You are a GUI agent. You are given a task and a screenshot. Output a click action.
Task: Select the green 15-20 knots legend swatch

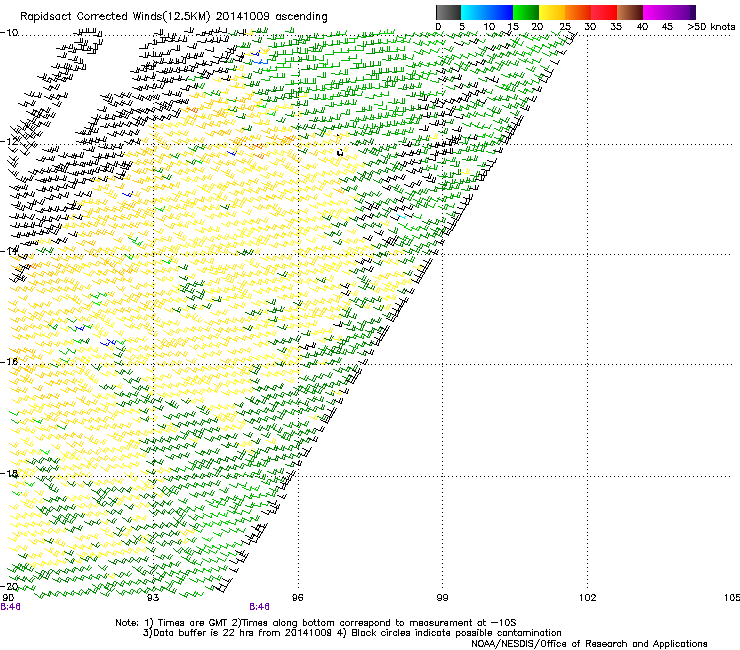(526, 12)
